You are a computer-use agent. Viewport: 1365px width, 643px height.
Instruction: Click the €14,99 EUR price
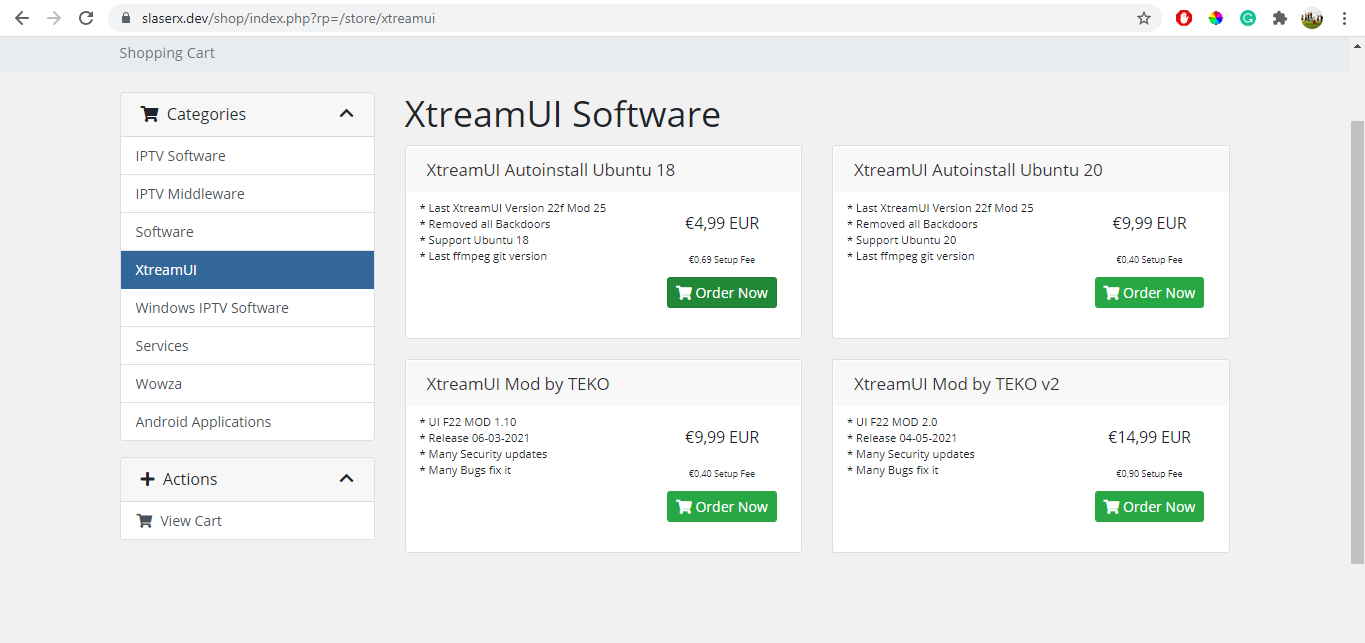click(1149, 437)
